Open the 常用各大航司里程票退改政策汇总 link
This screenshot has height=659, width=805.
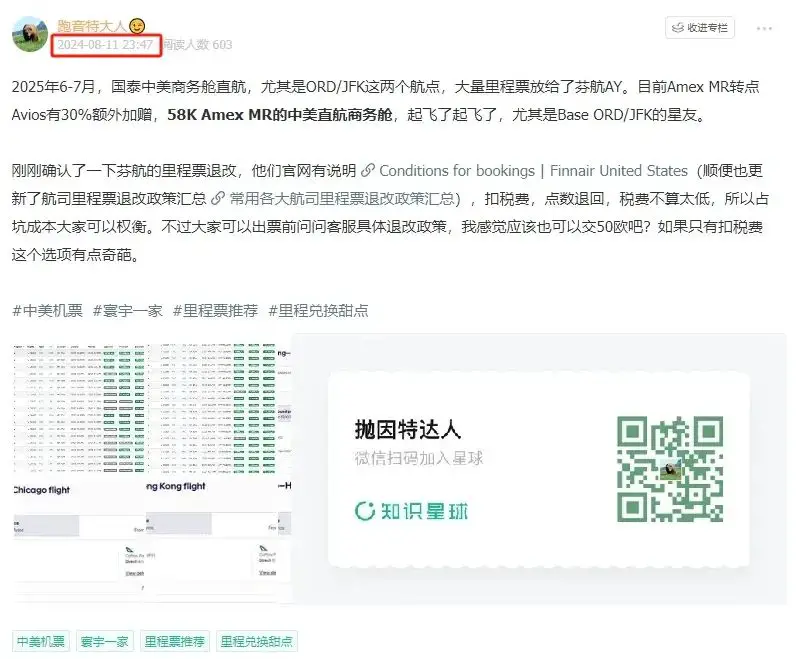(x=340, y=198)
